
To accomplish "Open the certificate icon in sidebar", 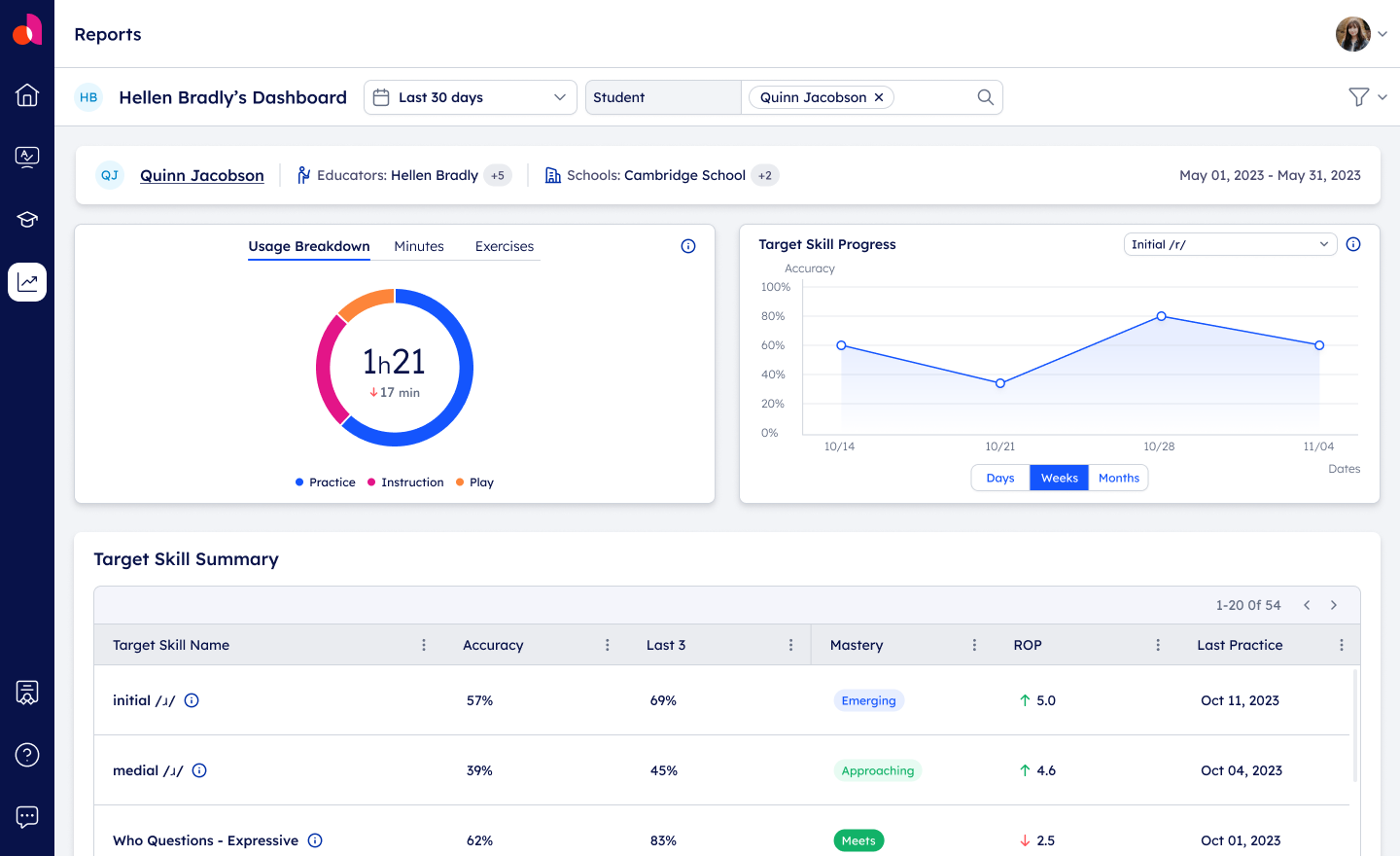I will coord(27,693).
